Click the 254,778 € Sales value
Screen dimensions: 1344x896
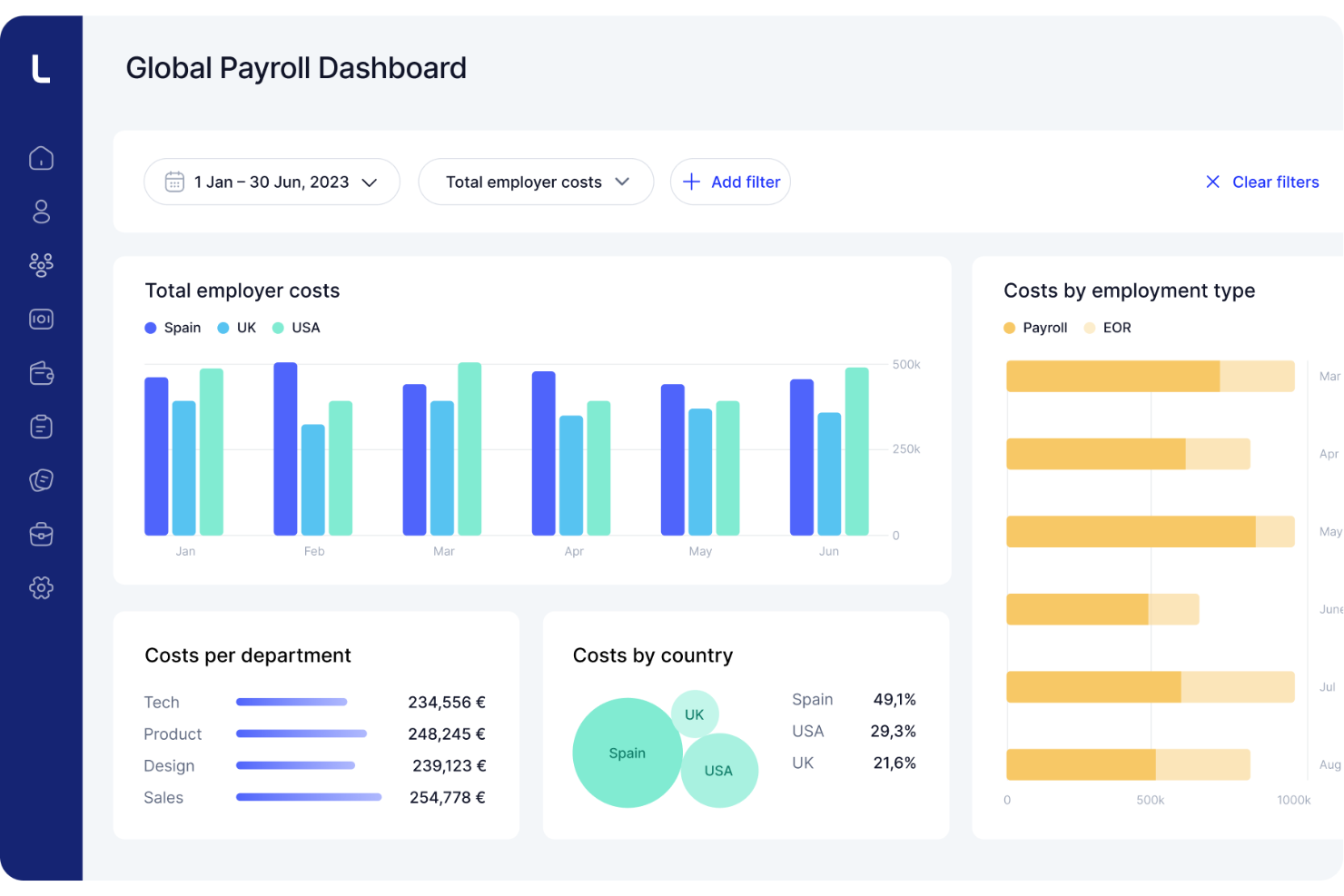point(448,797)
